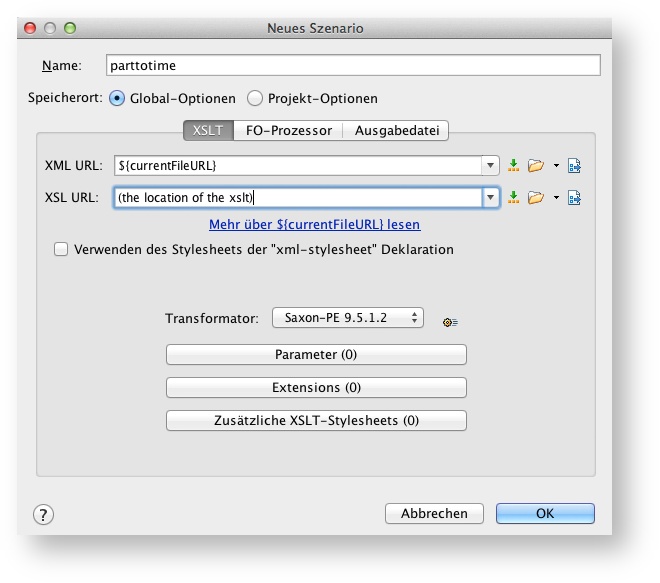Viewport: 660px width, 583px height.
Task: Click green insert editor variable icon for XML URL
Action: click(x=514, y=166)
